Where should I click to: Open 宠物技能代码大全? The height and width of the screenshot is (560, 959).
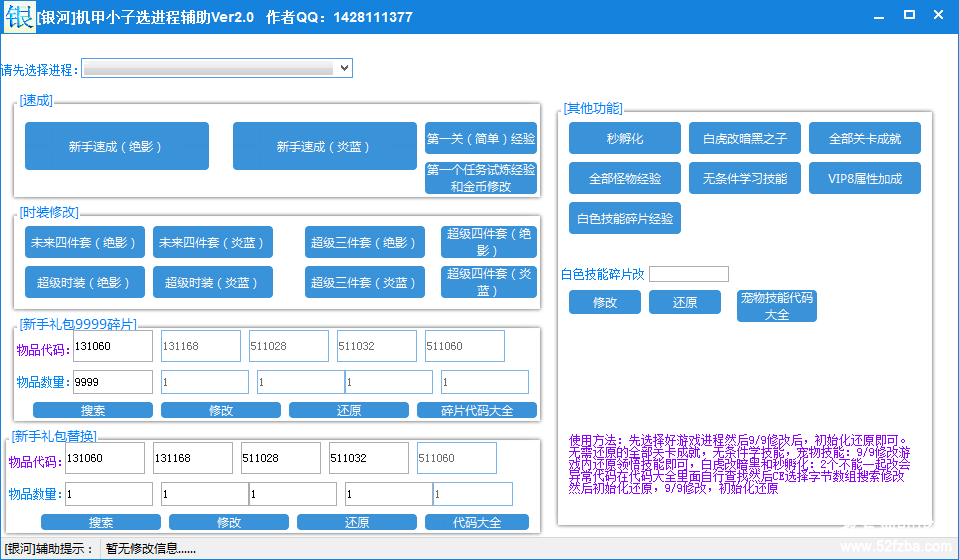click(x=777, y=306)
